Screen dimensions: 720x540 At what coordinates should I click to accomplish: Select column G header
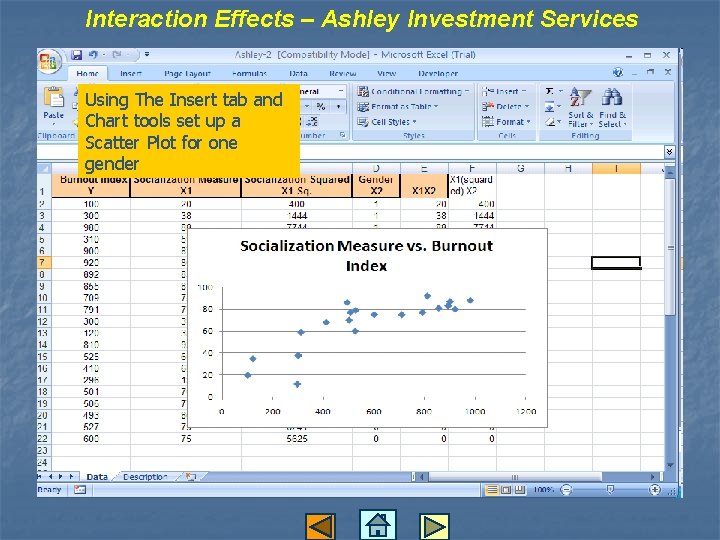tap(520, 168)
